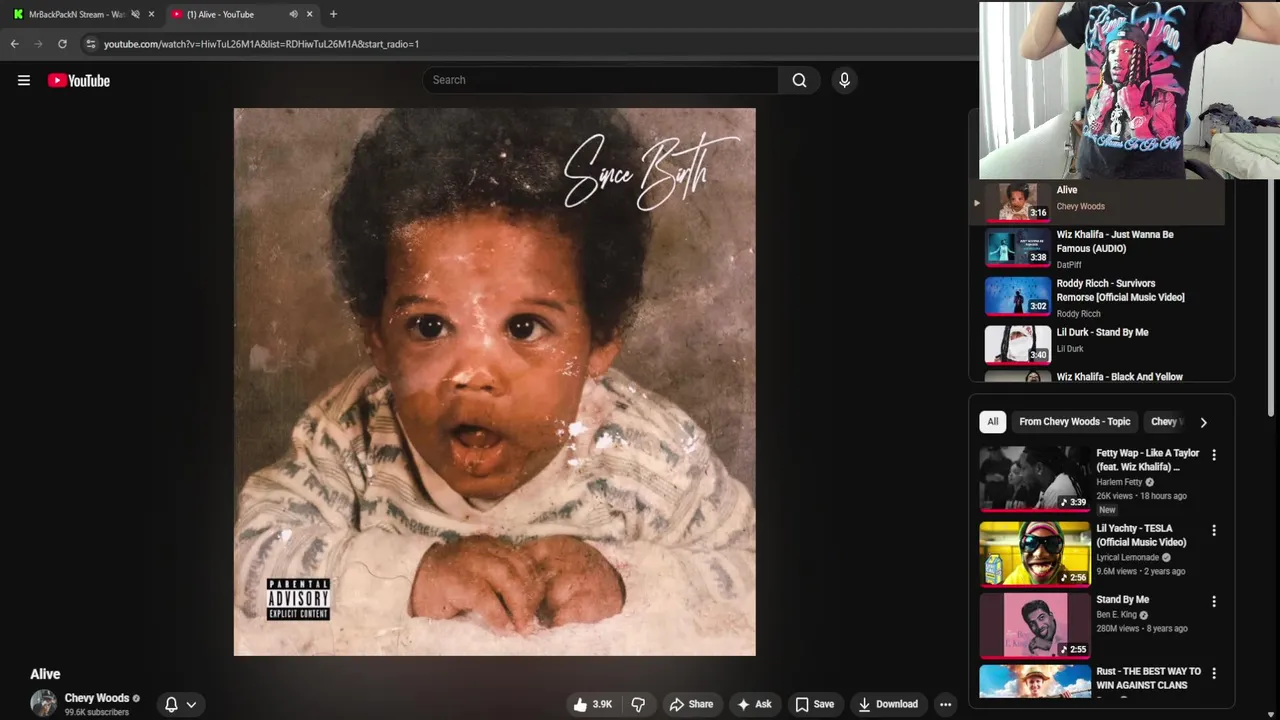This screenshot has height=720, width=1280.
Task: Dislike the video with thumbs down
Action: click(638, 704)
